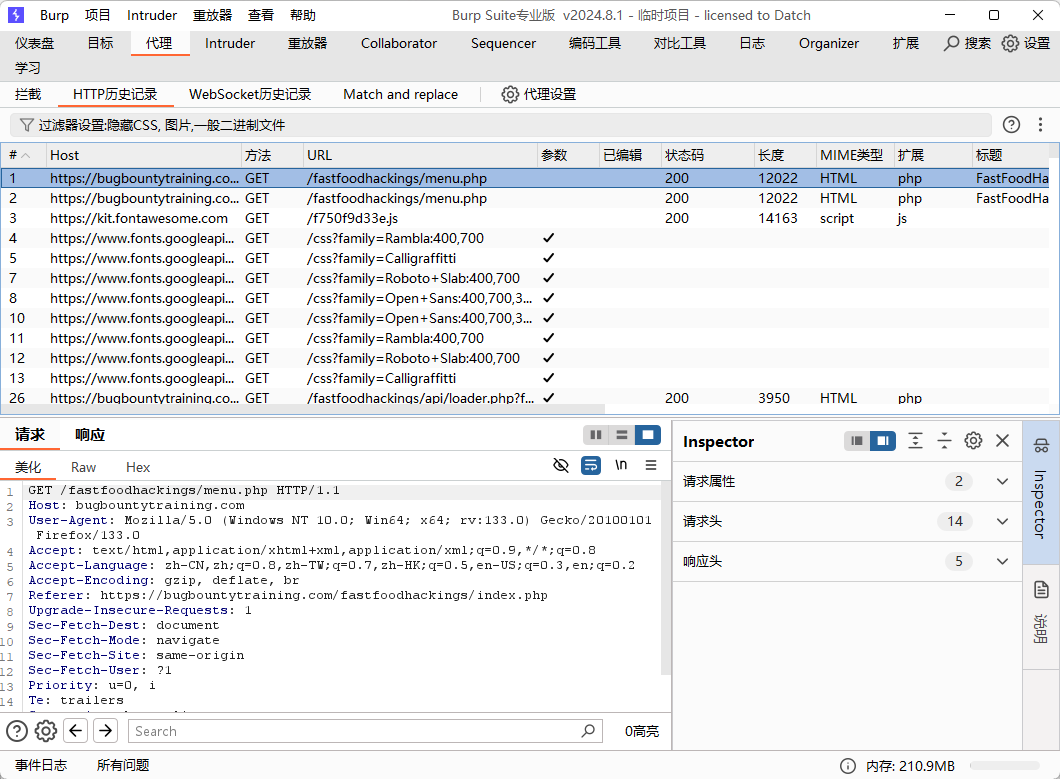Open 所有问题 in status bar

coord(122,765)
